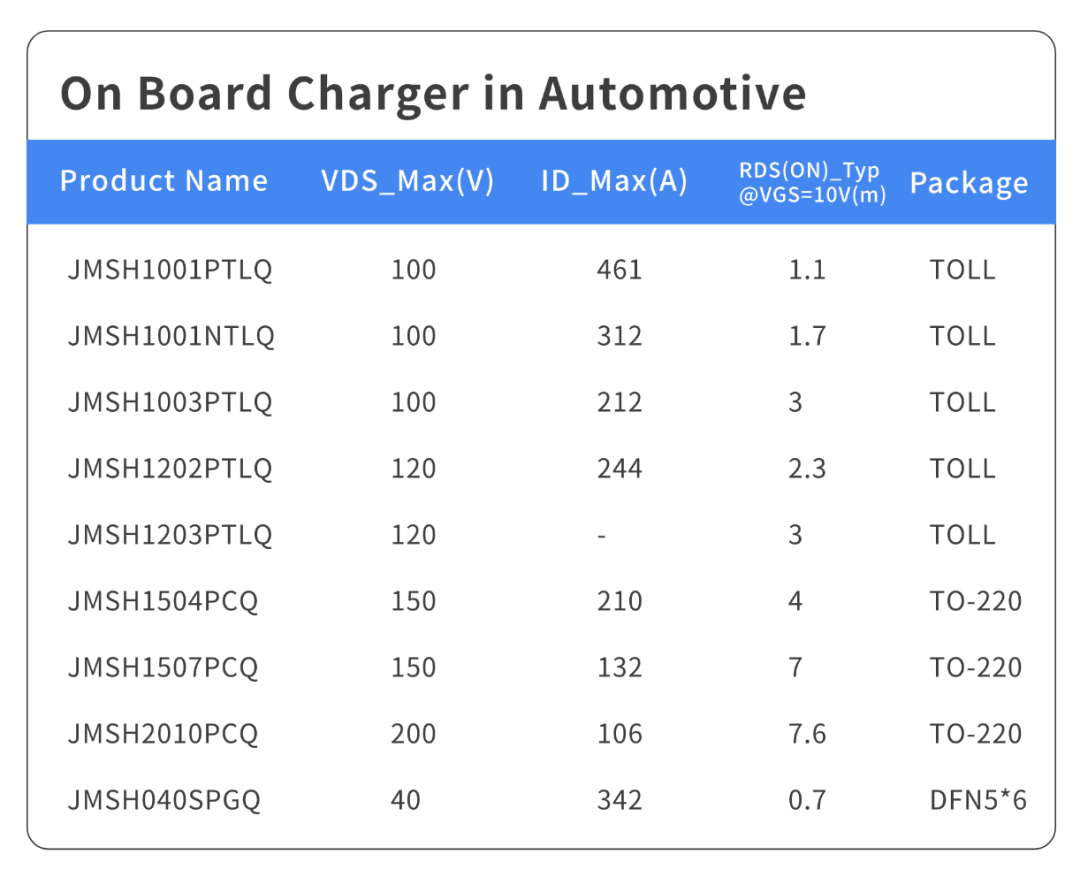This screenshot has width=1080, height=885.
Task: Click the TO-220 cell for JMSH2010PCQ
Action: [x=975, y=733]
